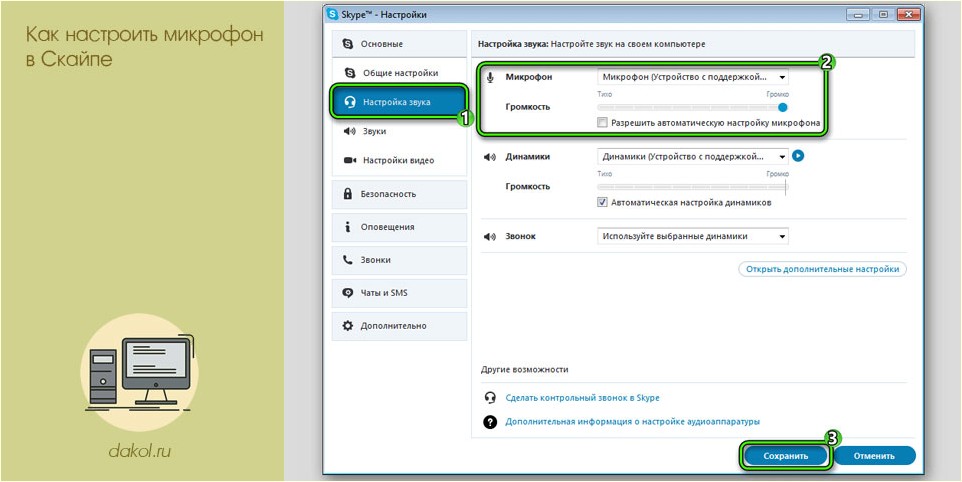Open the Звонки section
This screenshot has width=962, height=482.
click(x=399, y=260)
